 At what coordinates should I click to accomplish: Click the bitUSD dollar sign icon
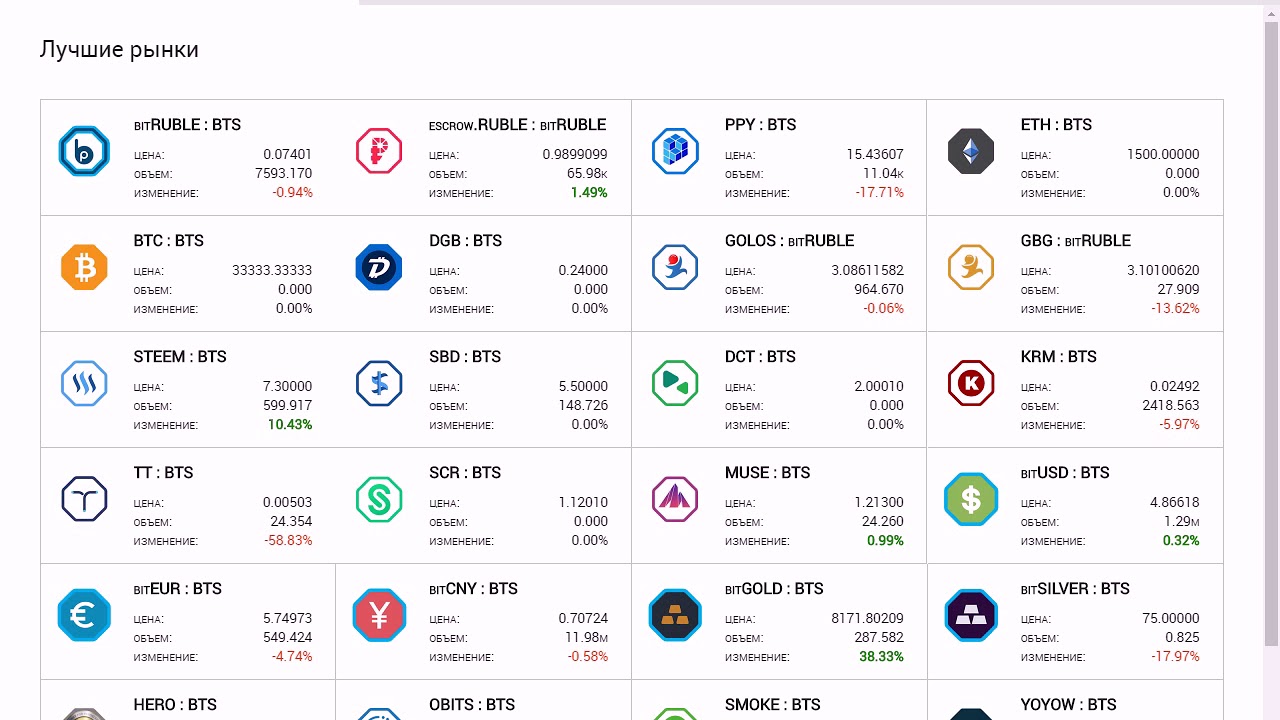(x=971, y=499)
